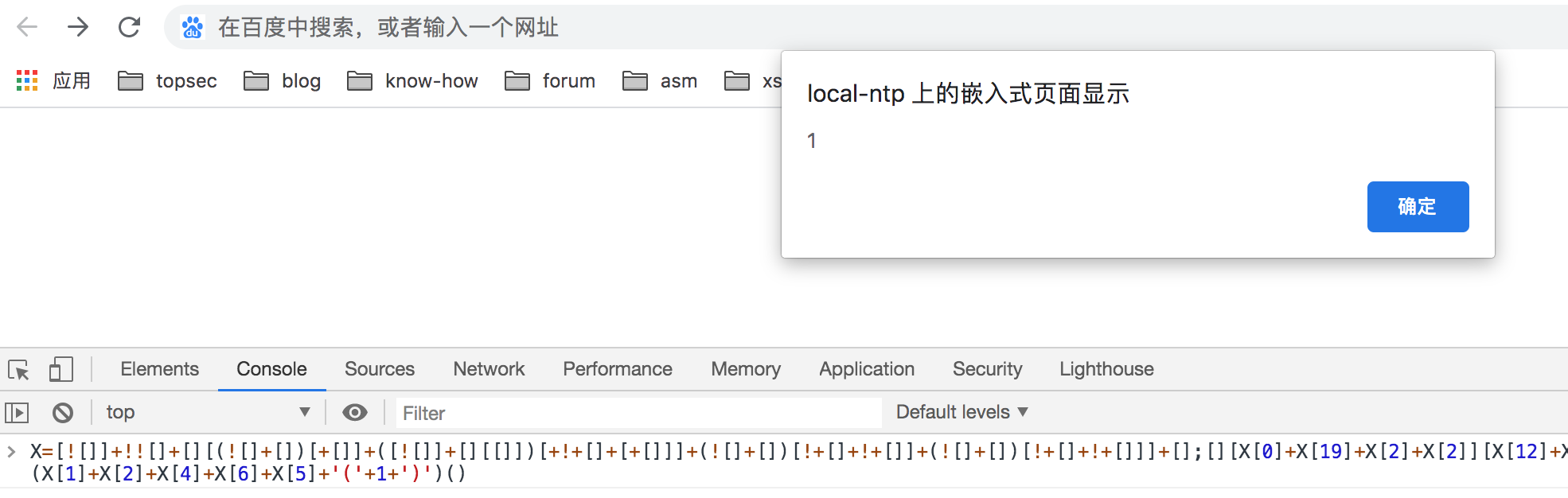Click the console code line starting with X=
Image resolution: width=1568 pixels, height=498 pixels.
(798, 452)
